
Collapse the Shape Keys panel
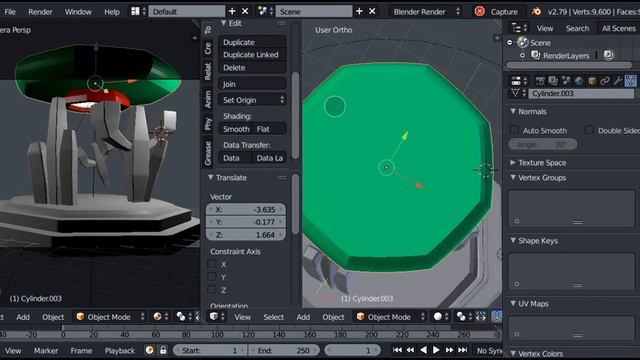[x=513, y=240]
